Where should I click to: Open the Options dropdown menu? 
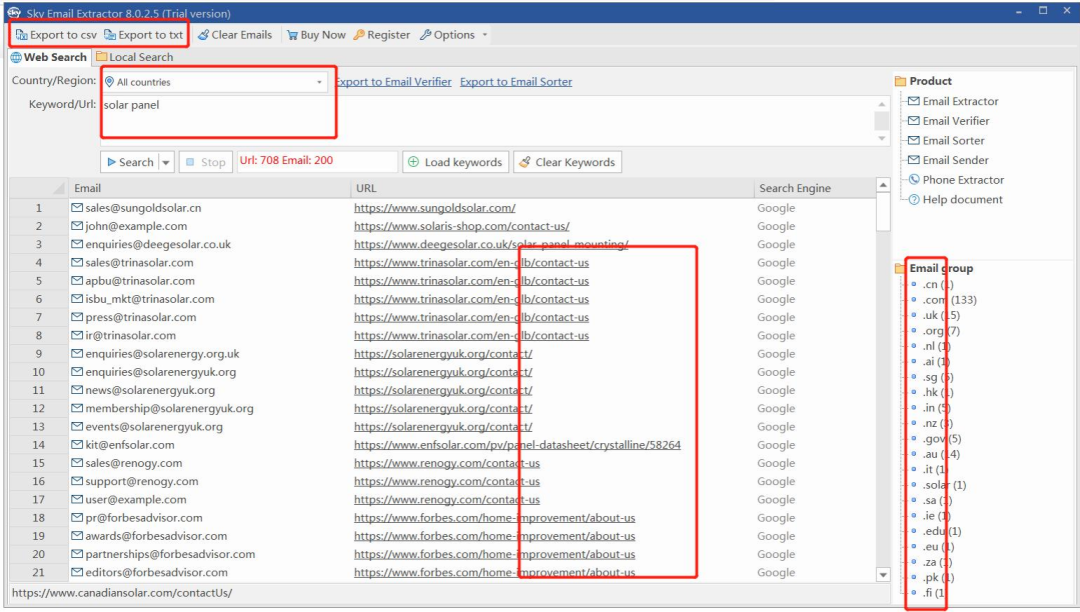point(453,35)
